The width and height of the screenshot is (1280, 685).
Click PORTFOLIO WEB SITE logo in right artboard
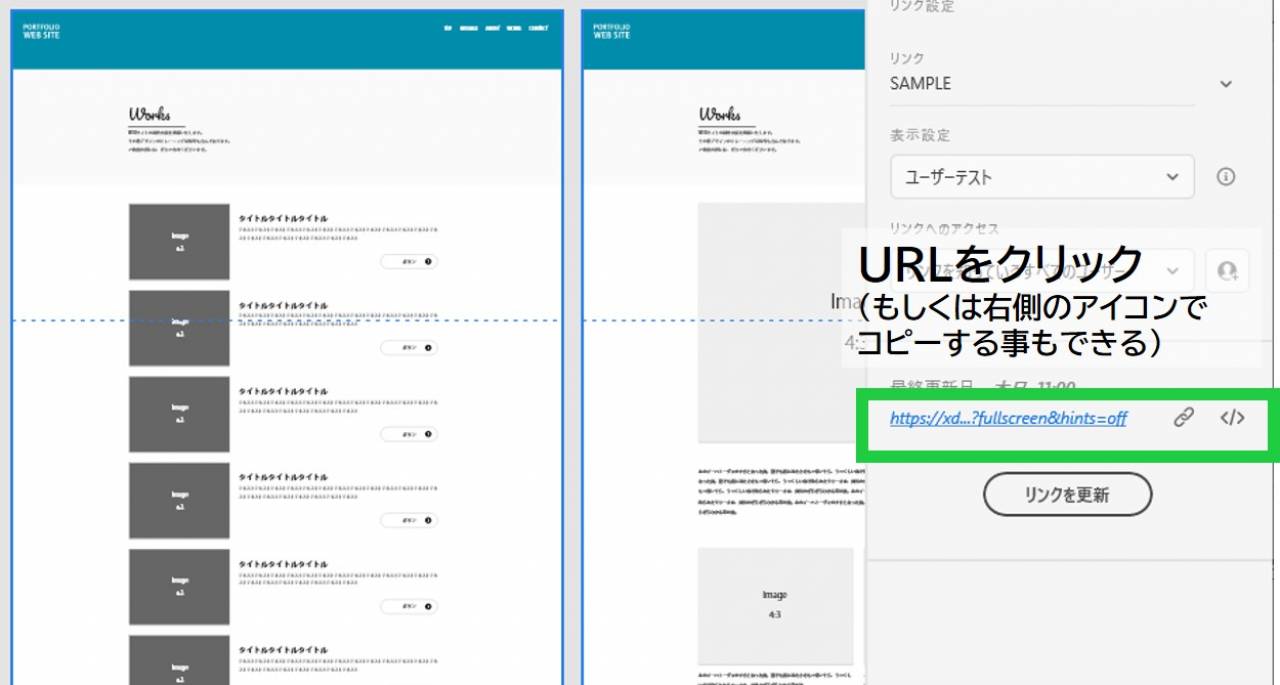pyautogui.click(x=612, y=30)
